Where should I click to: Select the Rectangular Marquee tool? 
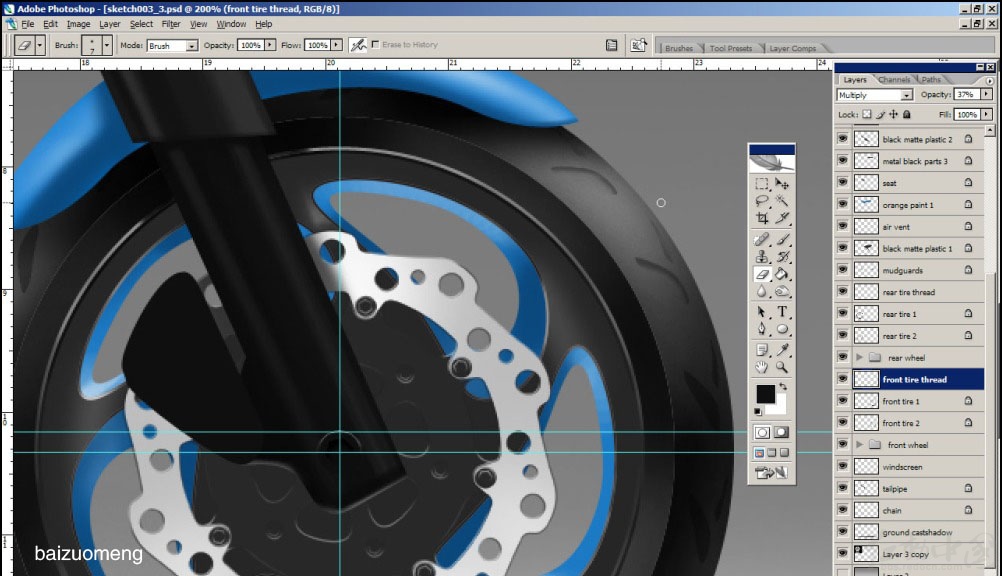(x=762, y=184)
